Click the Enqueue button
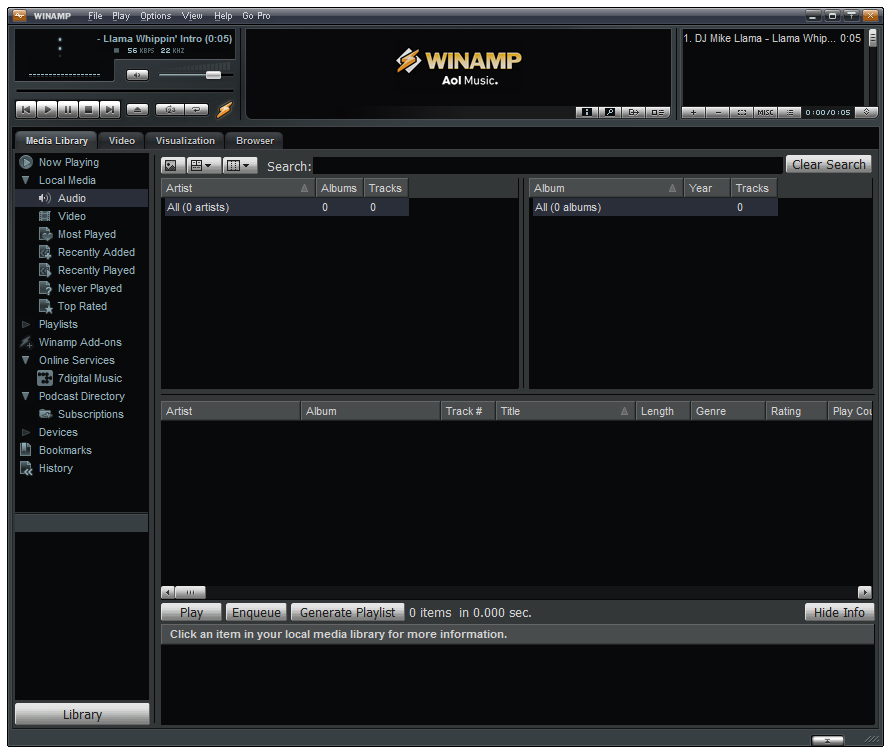890x753 pixels. pyautogui.click(x=256, y=612)
